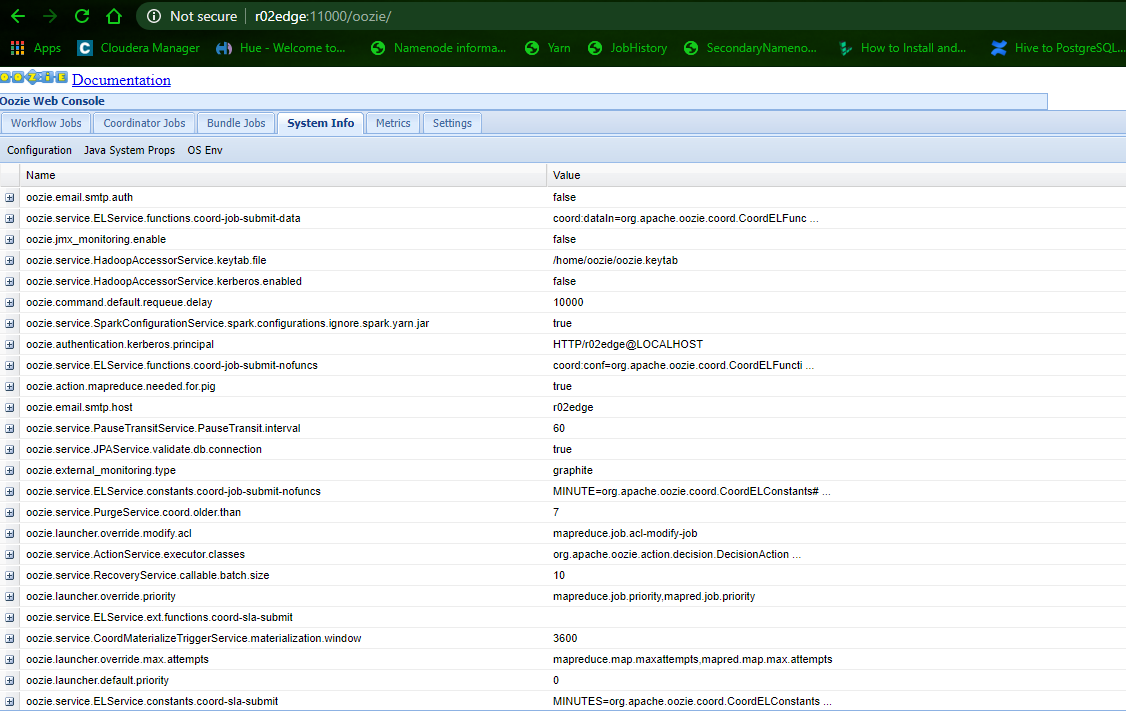Expand constants.coord-job-submit-nofuncs row
The height and width of the screenshot is (714, 1126).
click(9, 491)
